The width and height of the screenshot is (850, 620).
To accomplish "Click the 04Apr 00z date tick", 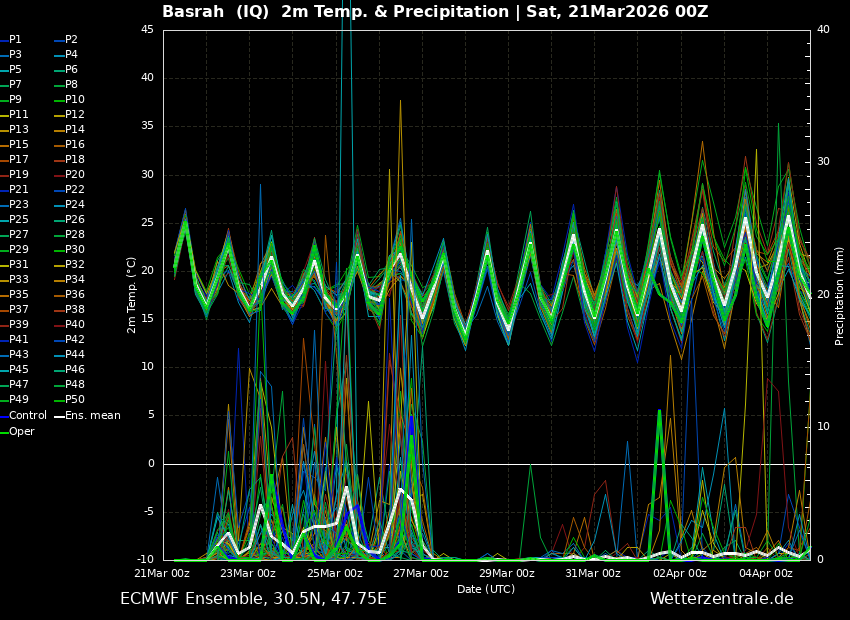I will point(766,574).
